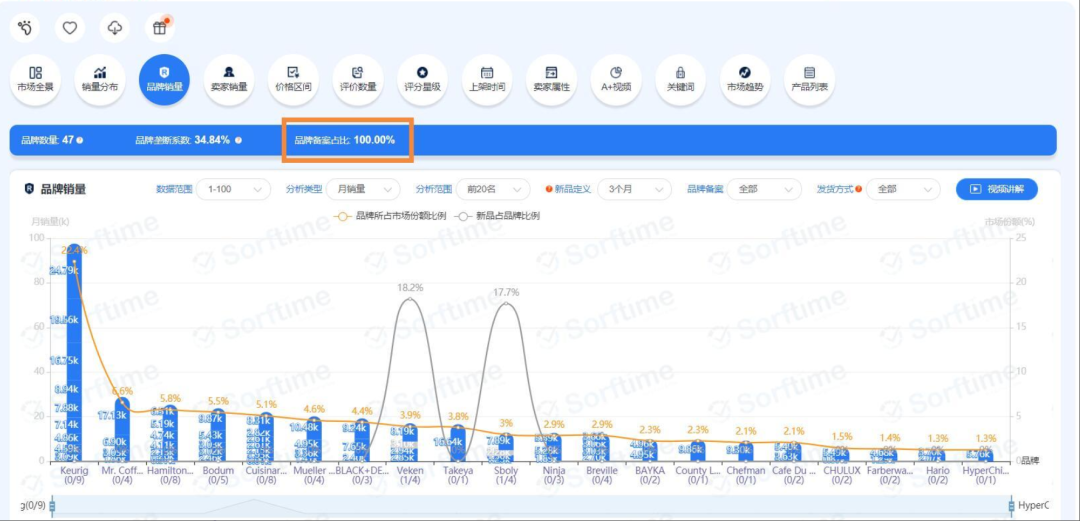
Task: Open the 数据范围 dropdown showing 1-100
Action: point(233,189)
